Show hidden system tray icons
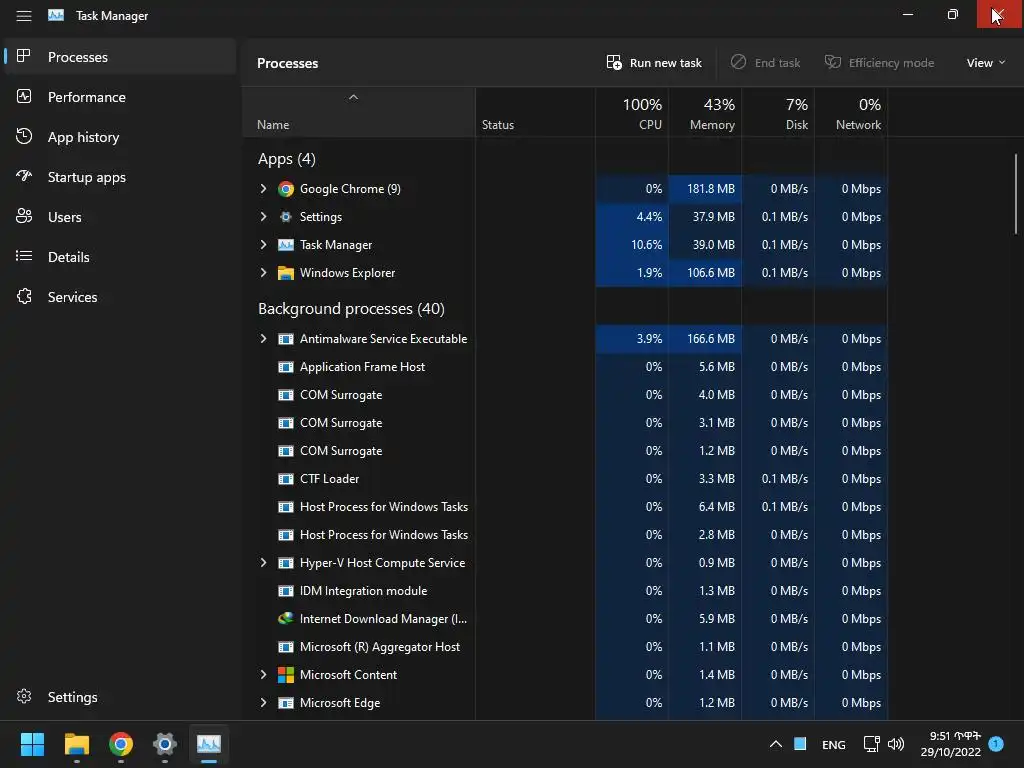This screenshot has height=768, width=1024. tap(775, 744)
